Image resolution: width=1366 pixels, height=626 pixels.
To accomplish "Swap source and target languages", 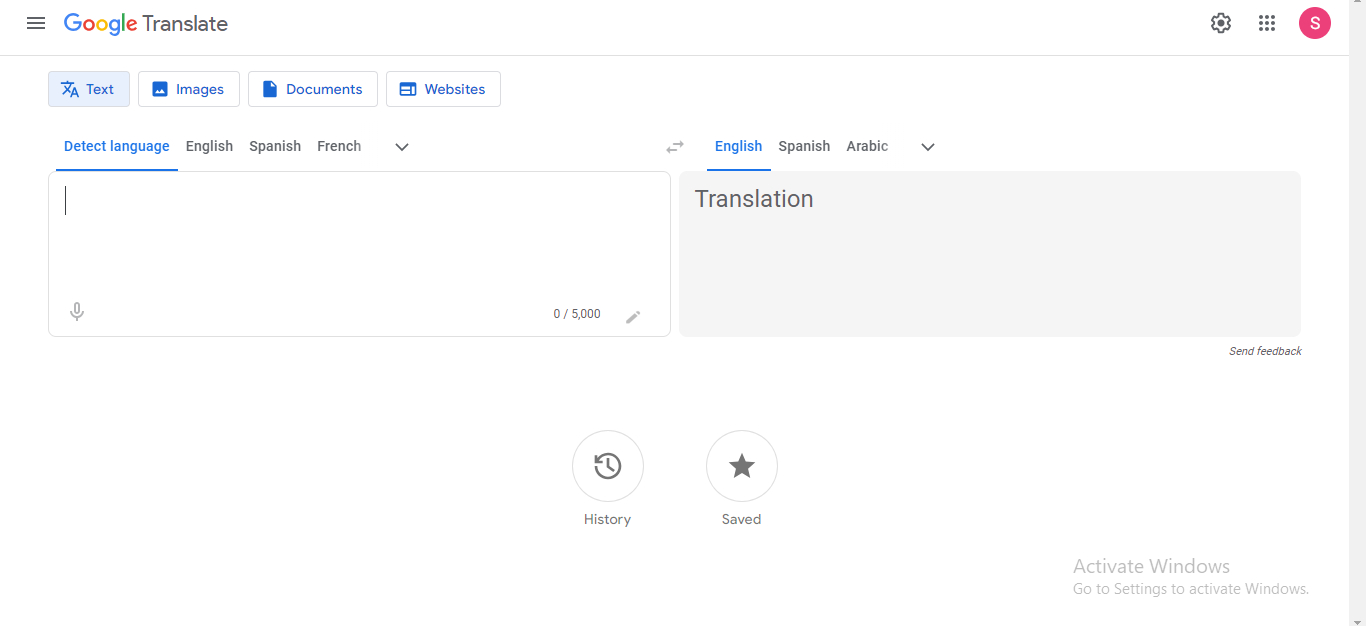I will tap(675, 147).
